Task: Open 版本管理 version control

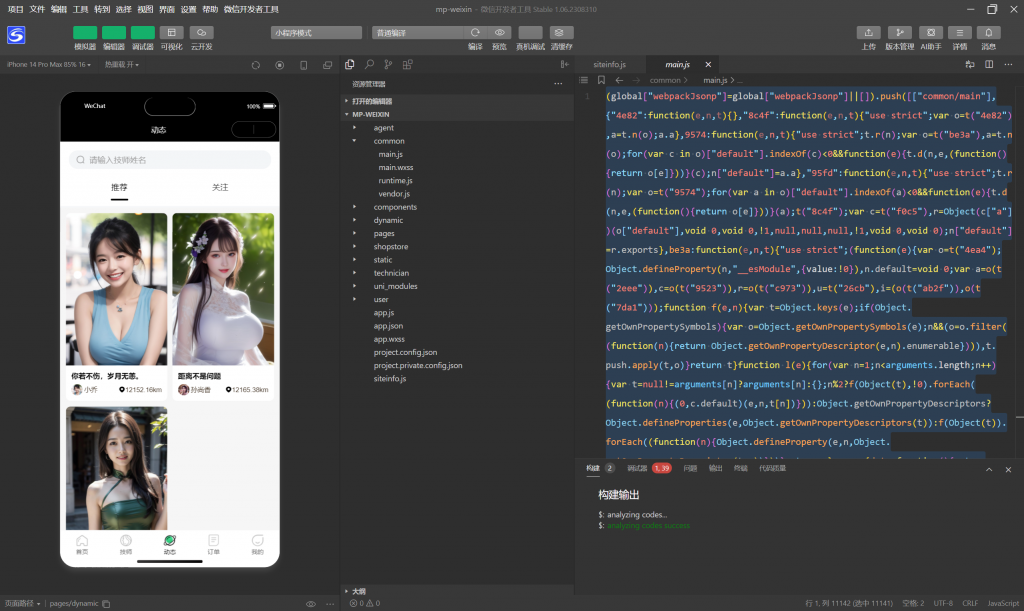Action: click(899, 33)
